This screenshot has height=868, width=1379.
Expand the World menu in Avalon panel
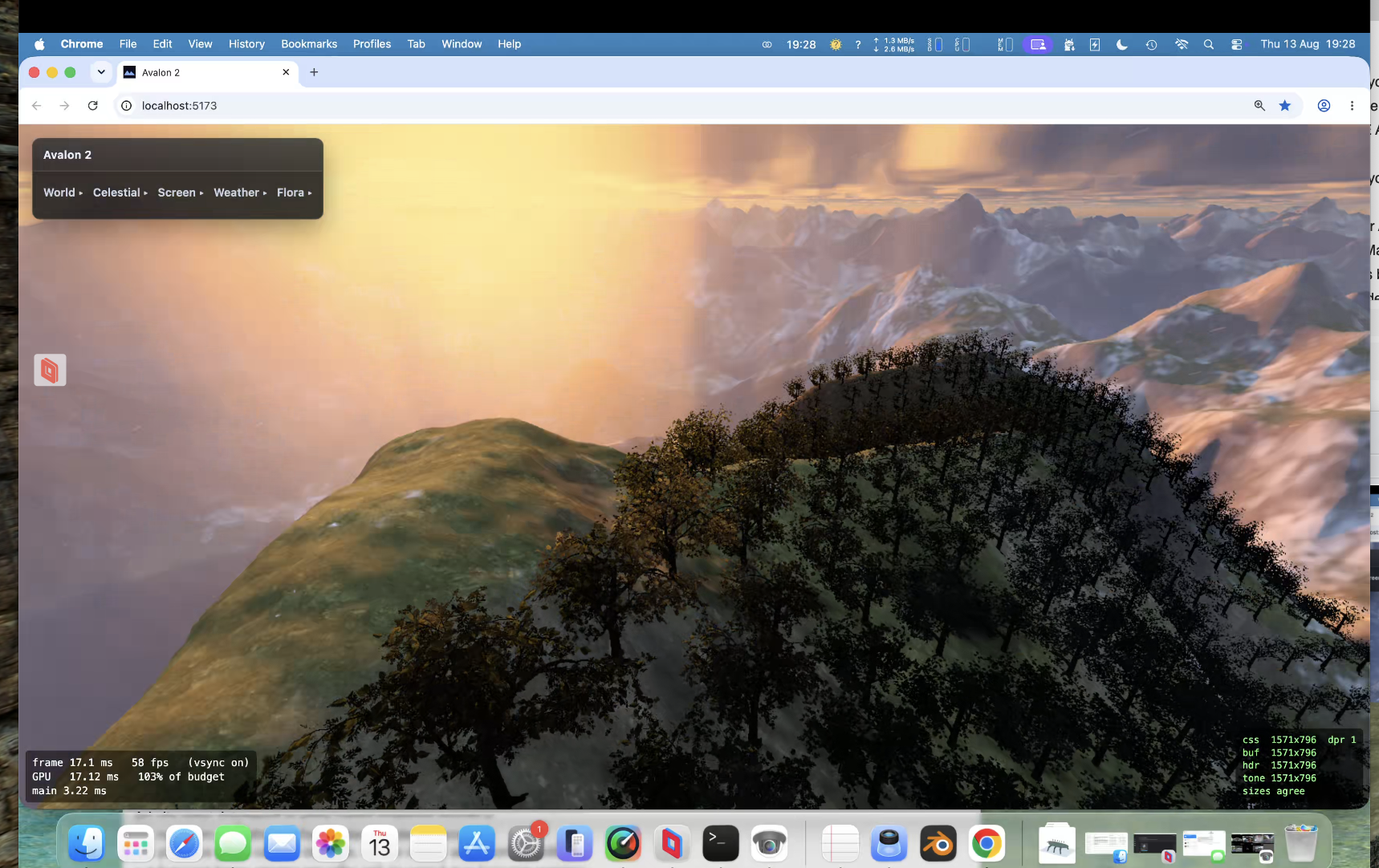pos(63,193)
